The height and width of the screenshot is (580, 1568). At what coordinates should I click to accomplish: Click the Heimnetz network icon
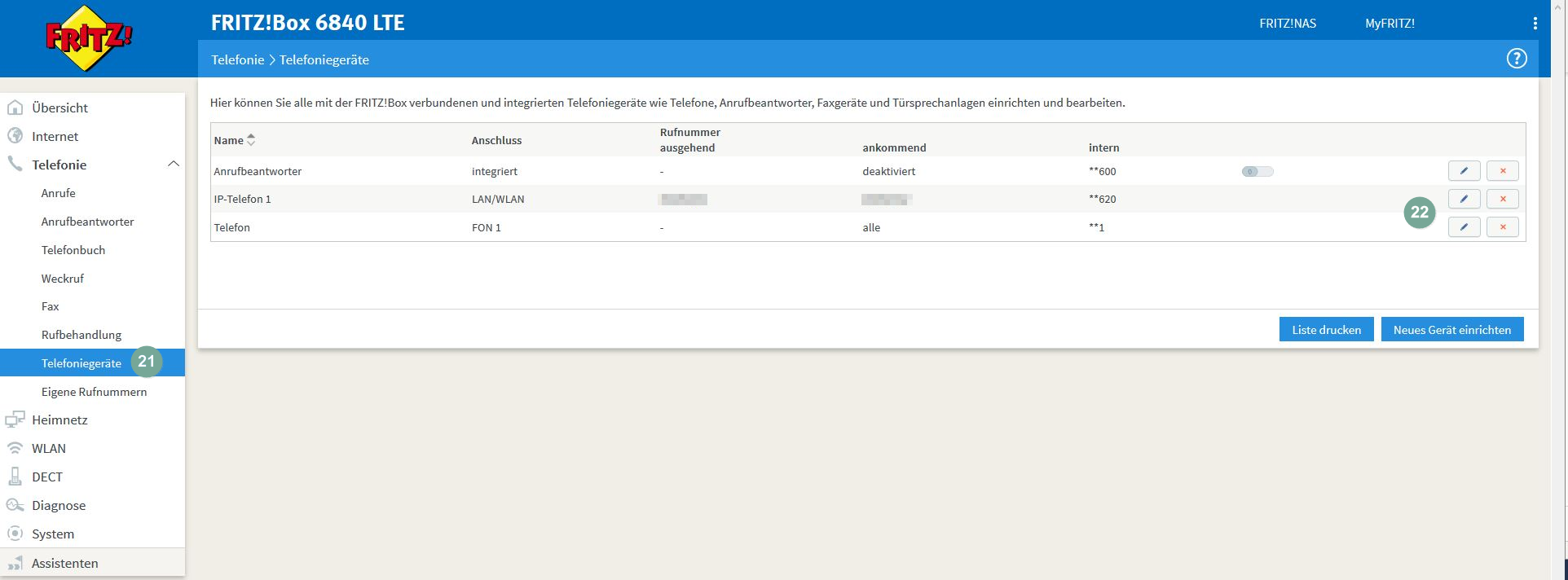(15, 420)
